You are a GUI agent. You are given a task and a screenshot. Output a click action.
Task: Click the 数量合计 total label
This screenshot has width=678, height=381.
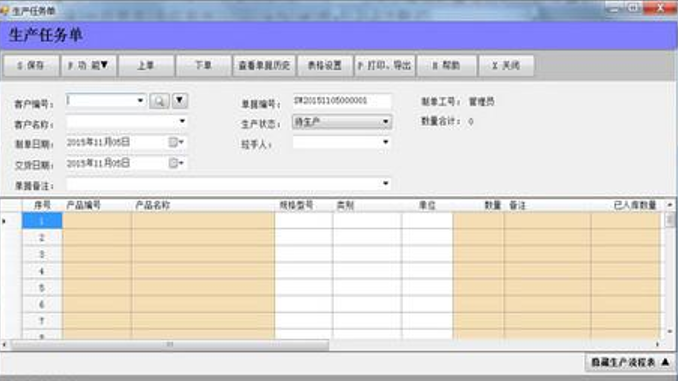pos(441,122)
